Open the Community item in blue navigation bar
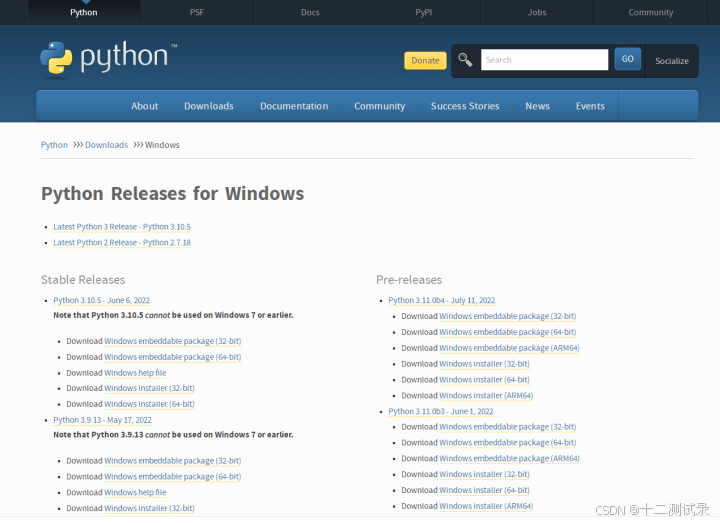This screenshot has width=720, height=523. [379, 106]
